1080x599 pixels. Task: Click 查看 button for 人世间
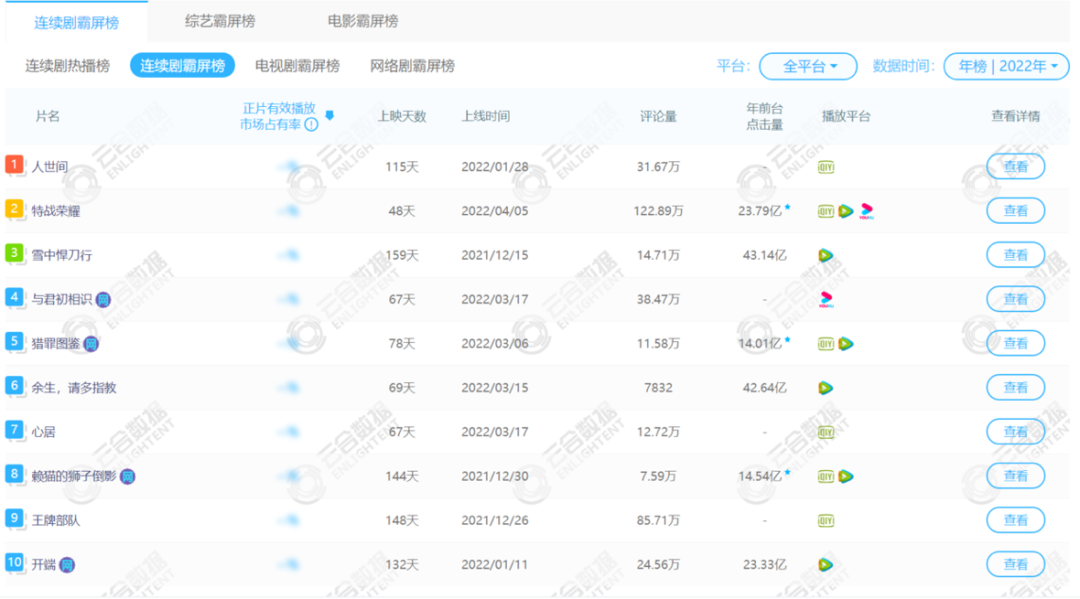coord(1015,167)
